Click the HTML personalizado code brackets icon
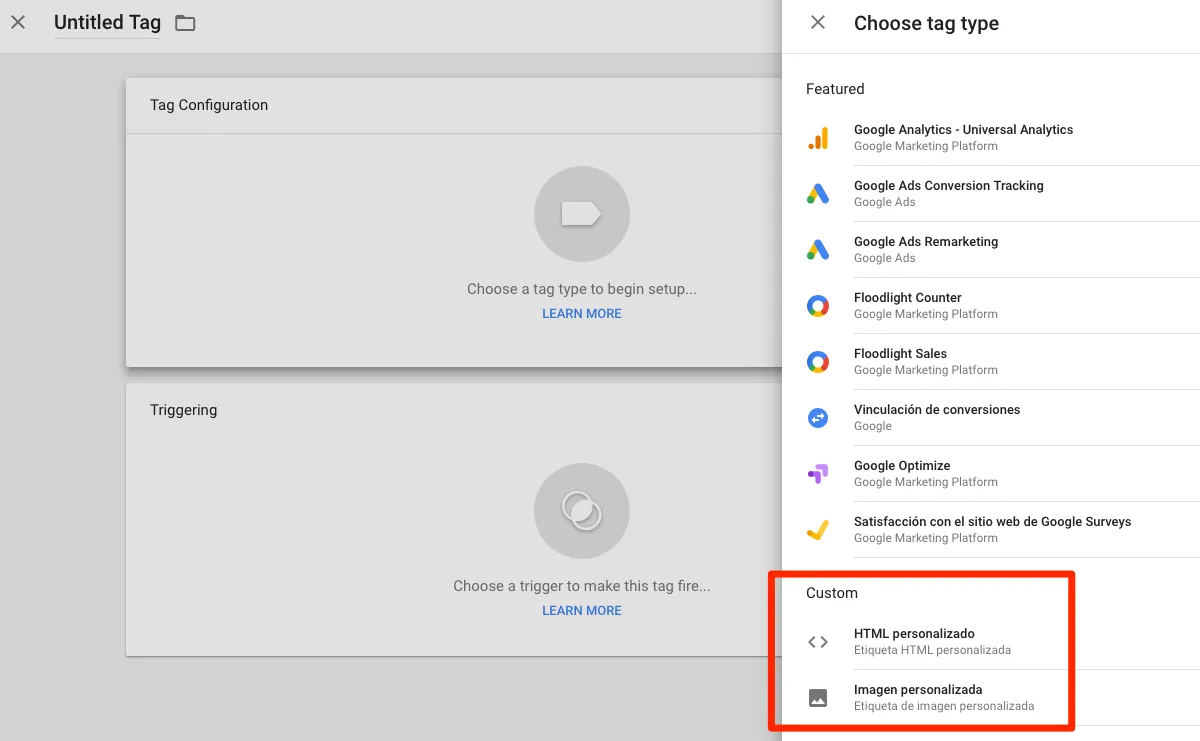Viewport: 1200px width, 741px height. (818, 642)
